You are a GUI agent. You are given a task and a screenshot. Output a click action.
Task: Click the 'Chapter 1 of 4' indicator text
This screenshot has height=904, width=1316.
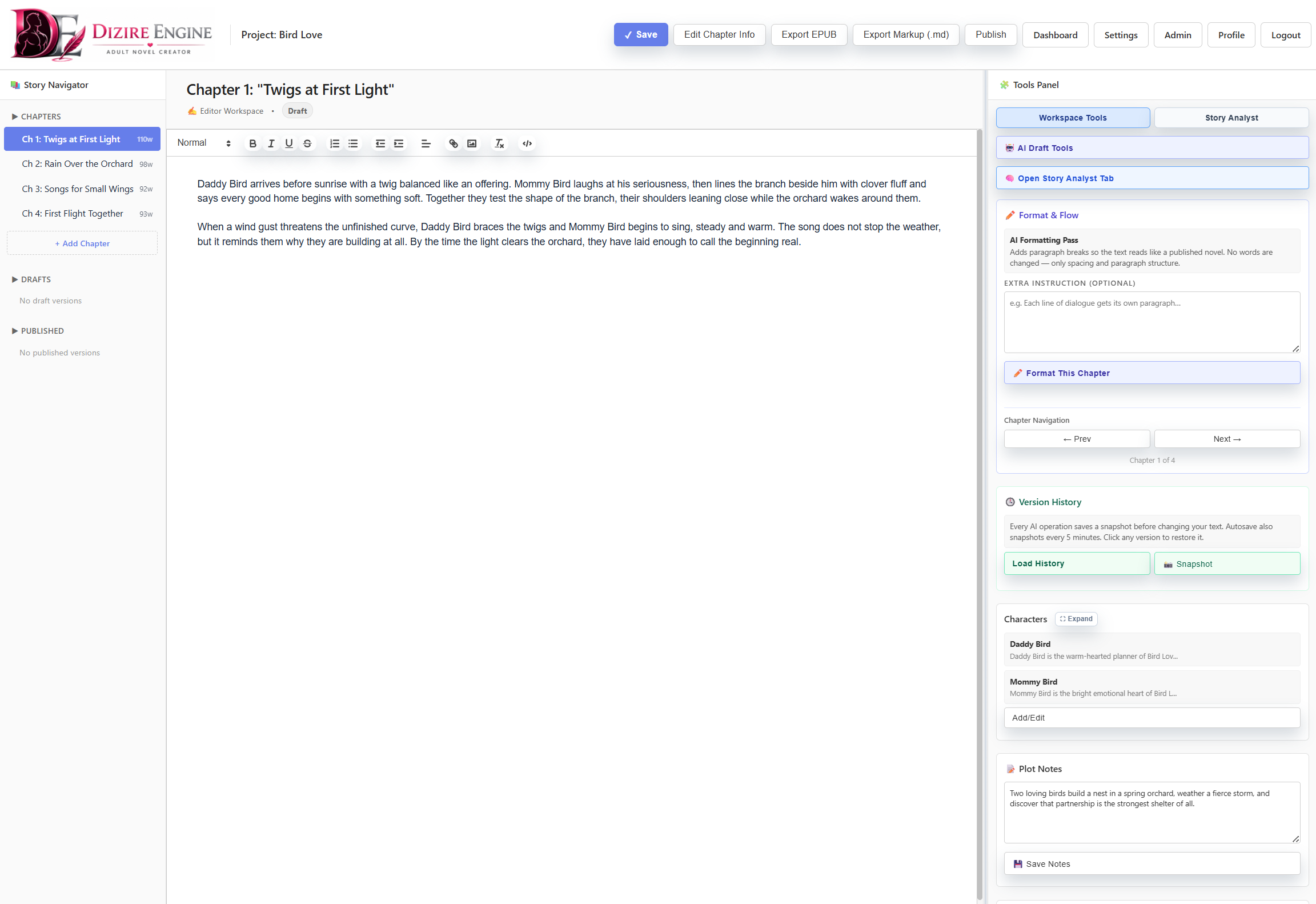point(1152,460)
